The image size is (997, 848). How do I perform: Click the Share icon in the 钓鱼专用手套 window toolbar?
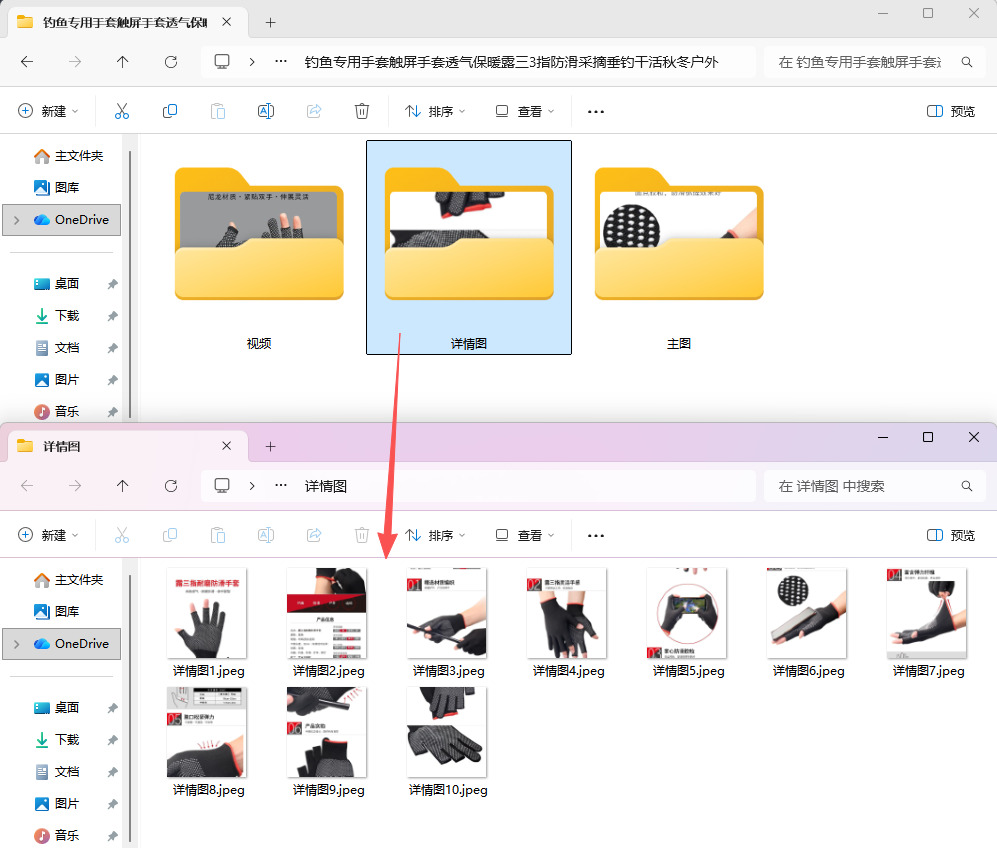(x=314, y=111)
